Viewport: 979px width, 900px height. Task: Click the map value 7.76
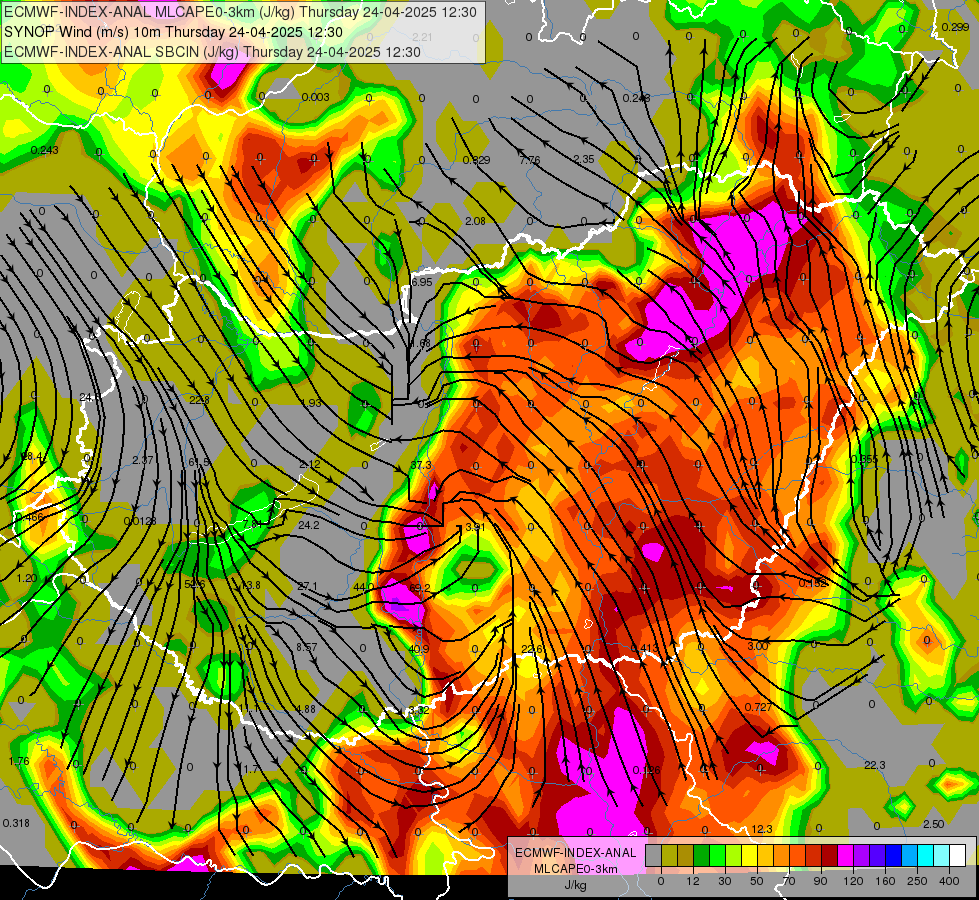(529, 161)
